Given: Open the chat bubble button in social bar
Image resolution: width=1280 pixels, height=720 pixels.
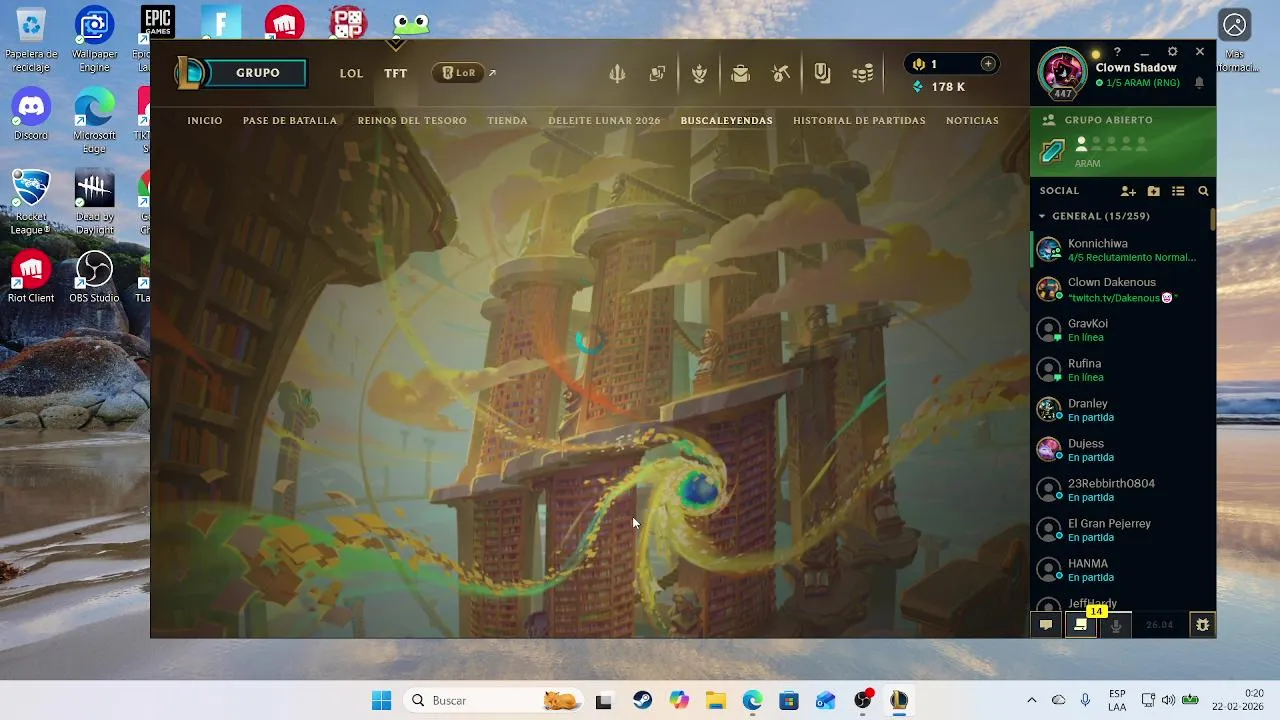Looking at the screenshot, I should [1046, 625].
